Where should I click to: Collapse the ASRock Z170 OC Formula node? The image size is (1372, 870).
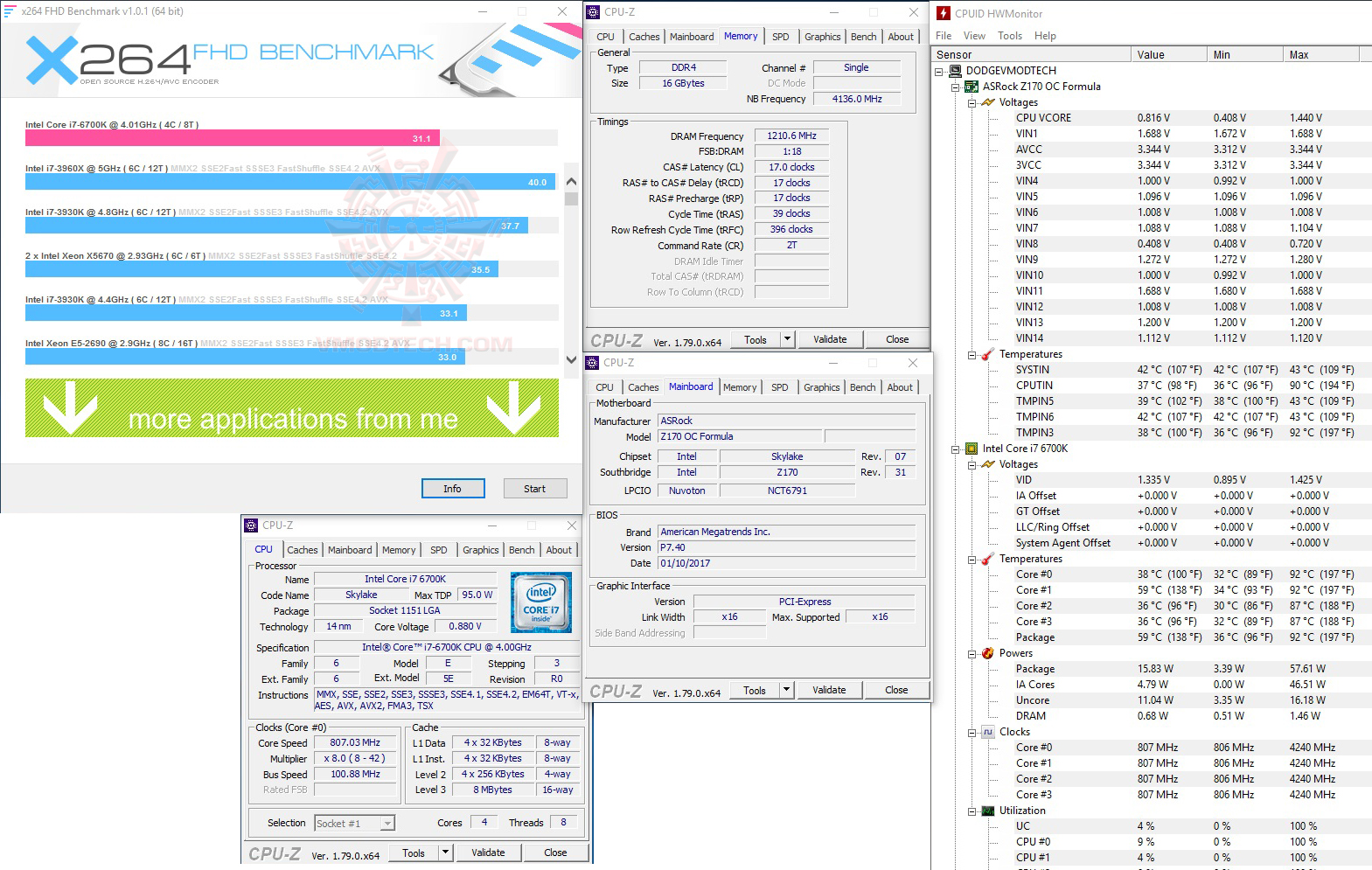pos(956,87)
